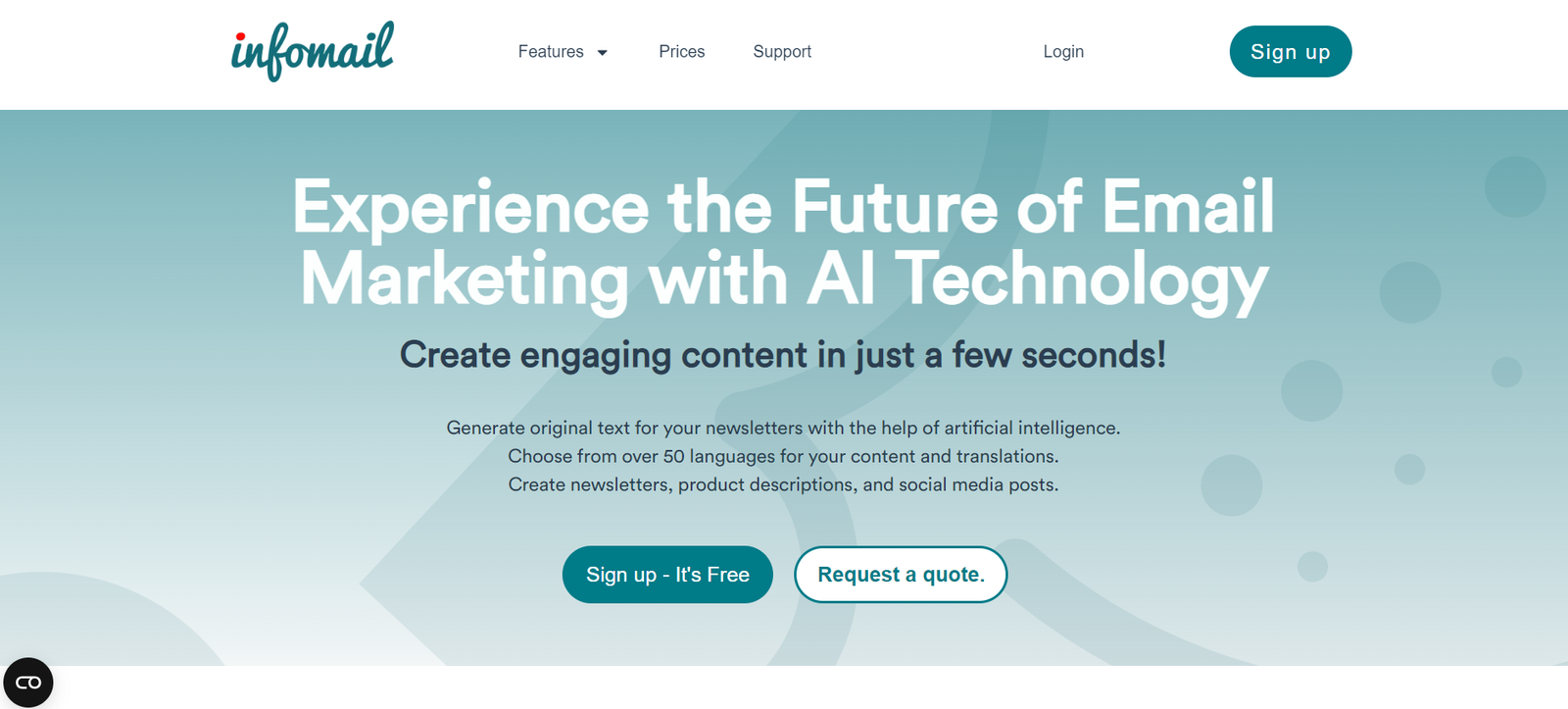Viewport: 1568px width, 709px height.
Task: Go to the Prices page
Action: (x=681, y=52)
